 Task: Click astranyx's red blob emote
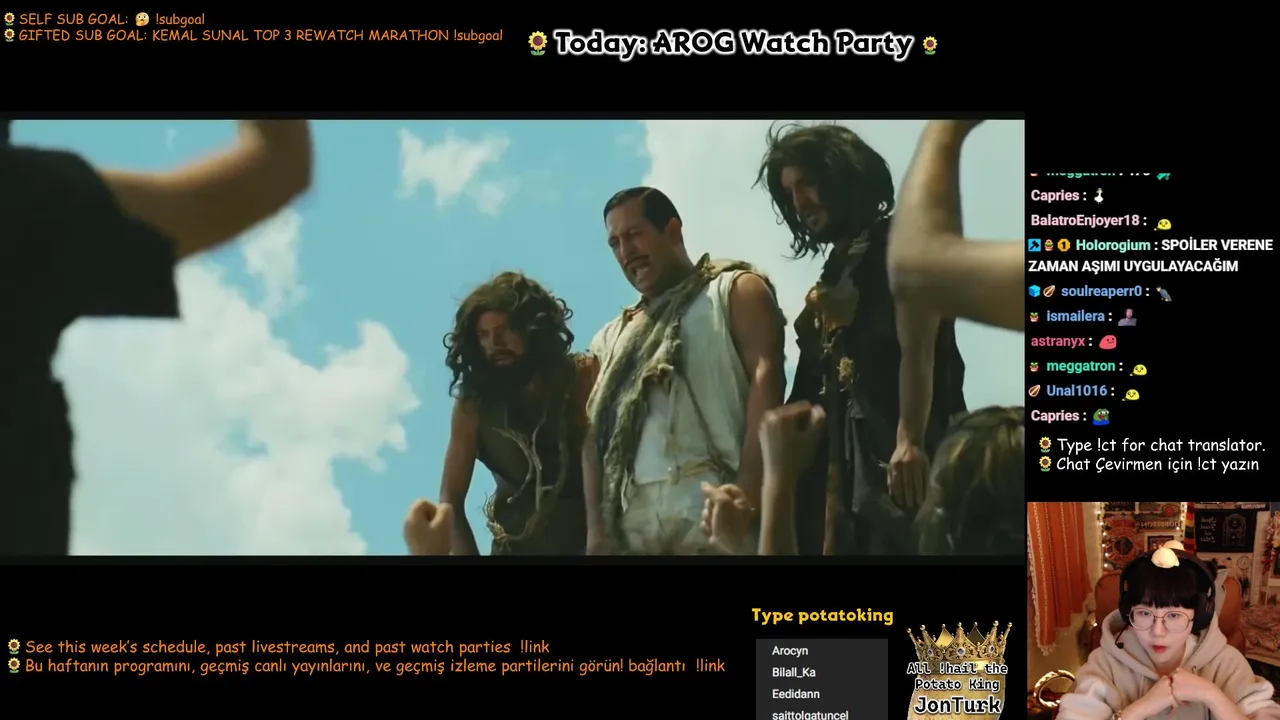click(x=1107, y=342)
